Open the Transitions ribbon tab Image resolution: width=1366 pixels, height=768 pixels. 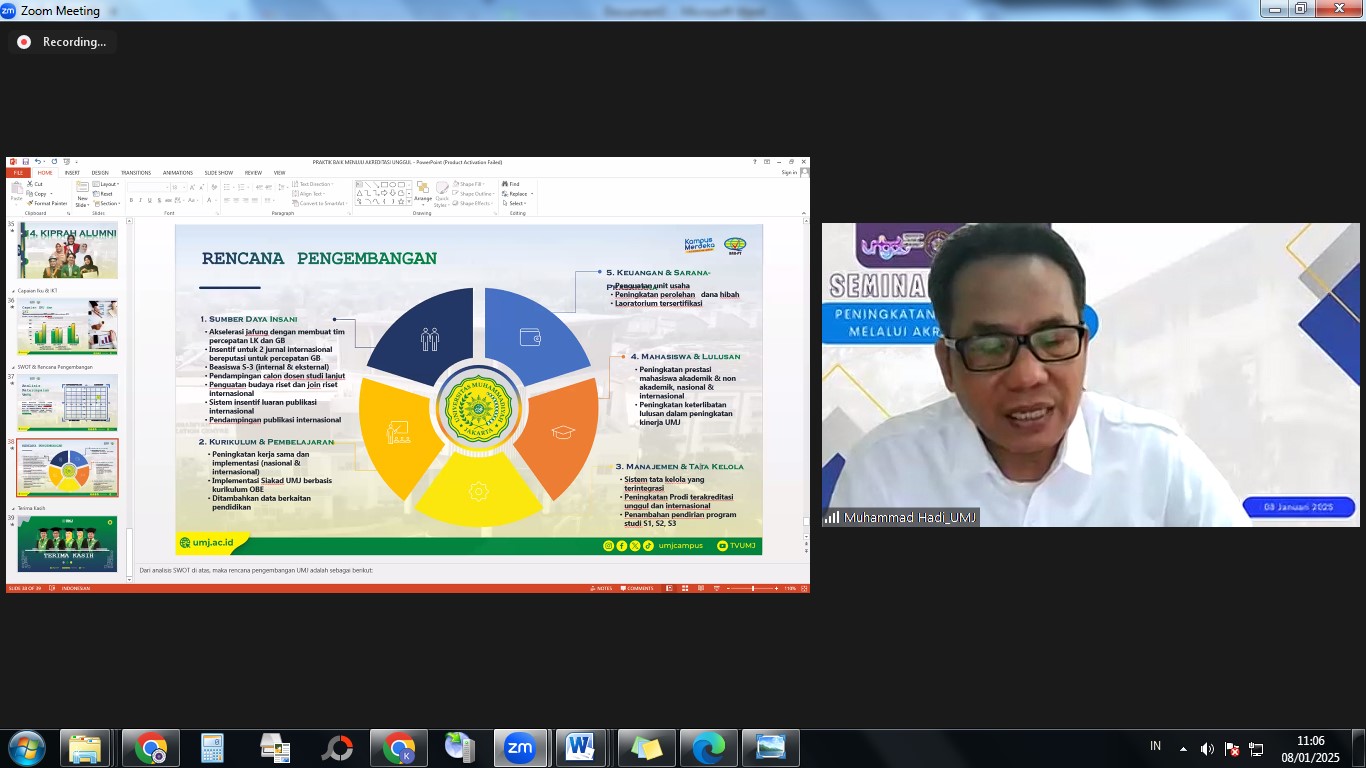[x=136, y=173]
